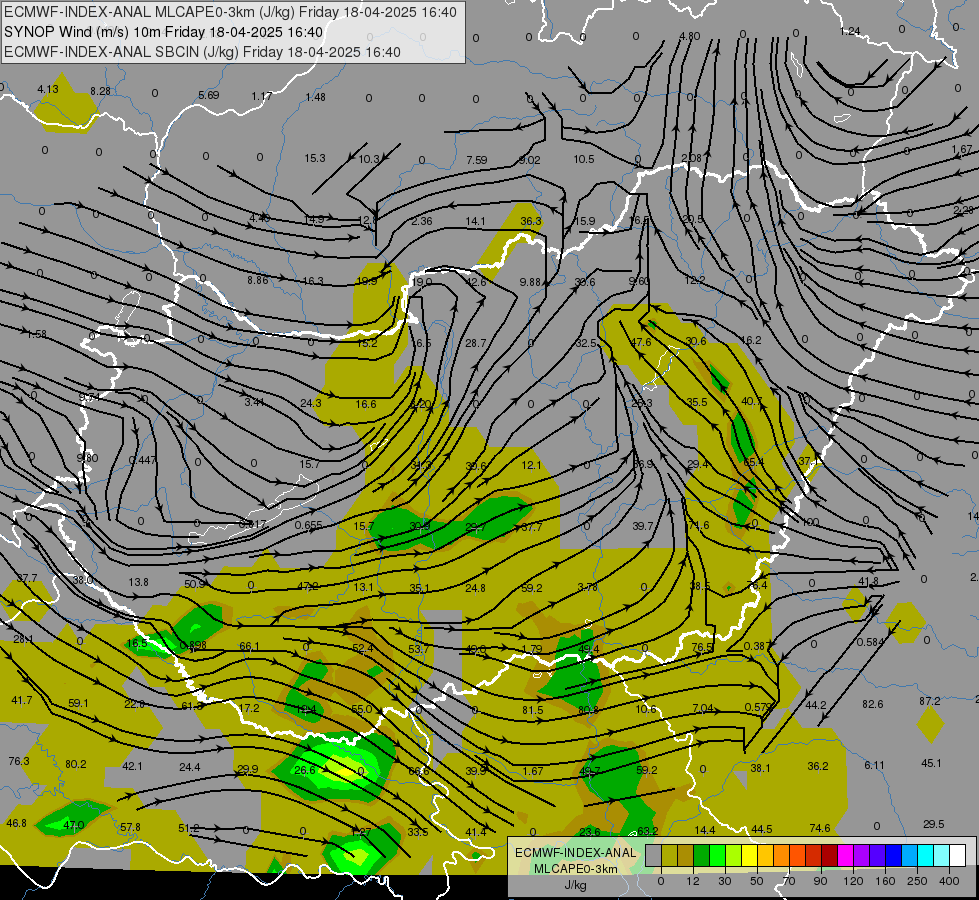Select the 0.584 map value
The height and width of the screenshot is (900, 979).
pos(870,641)
